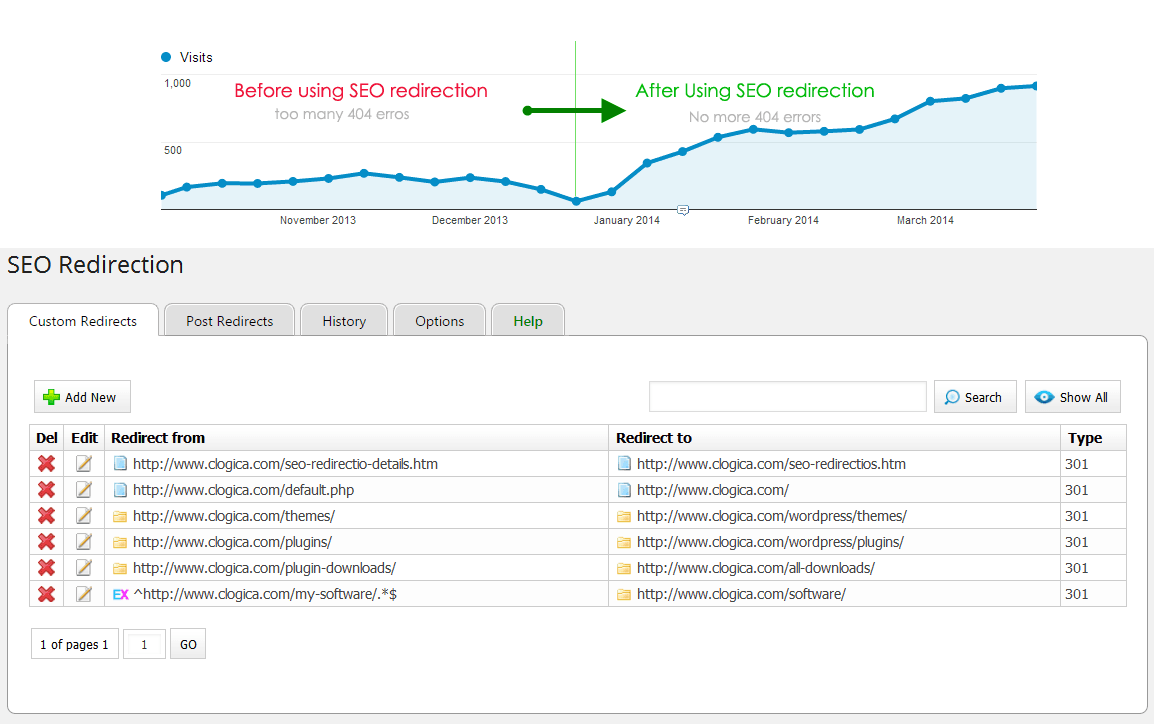The image size is (1154, 724).
Task: Delete the default.php redirect entry
Action: pos(45,490)
